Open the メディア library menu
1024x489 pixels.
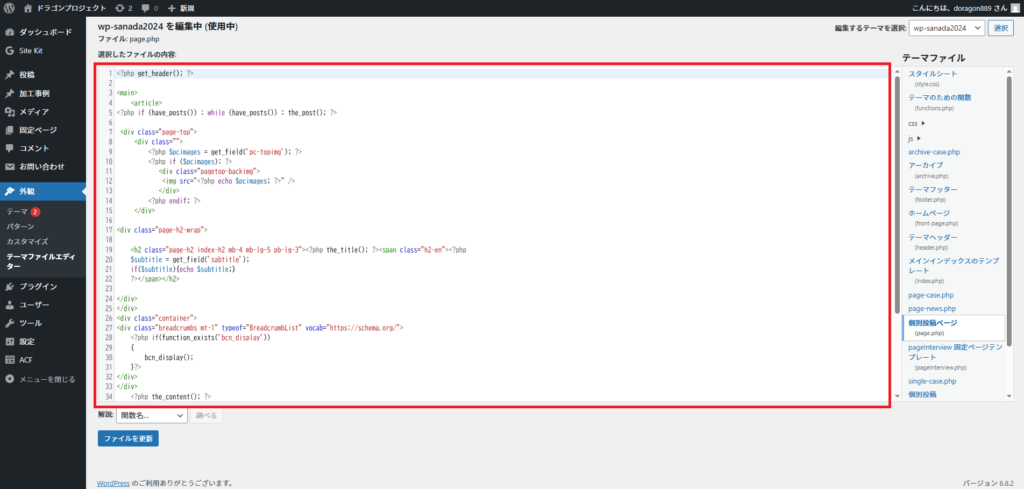(34, 111)
